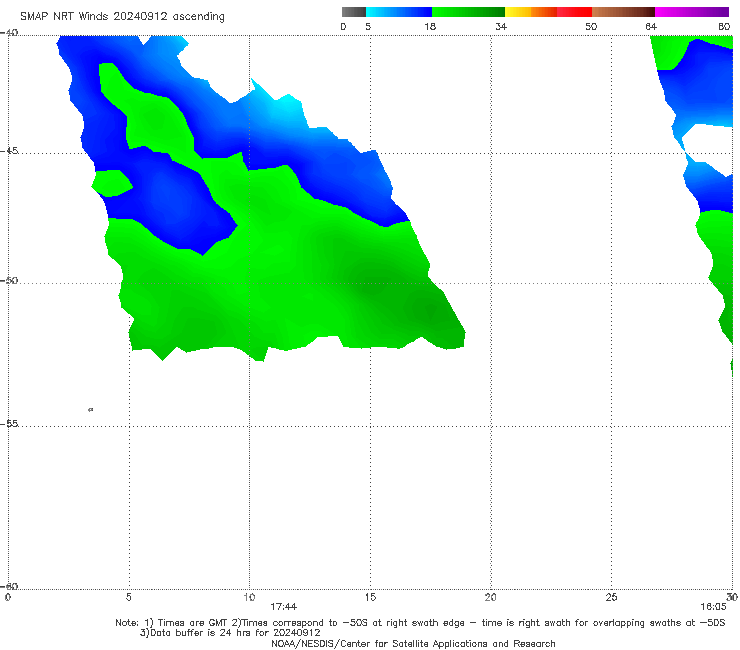Click the brown segment of the color bar
740x650 pixels.
pos(623,12)
